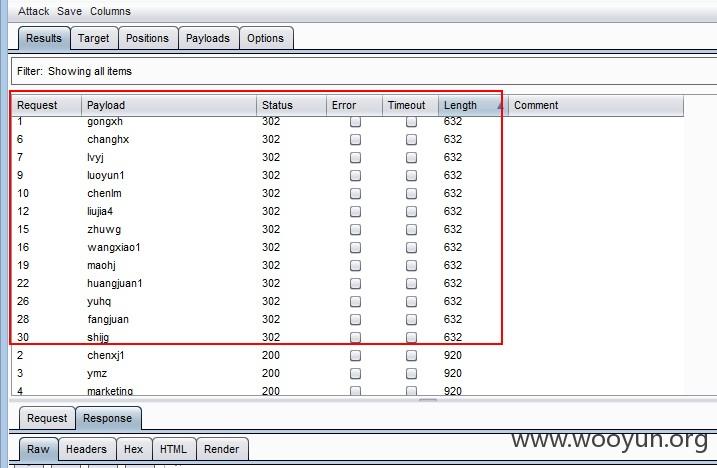Sort by the Error column header
Screen dimensions: 717x468
point(354,105)
